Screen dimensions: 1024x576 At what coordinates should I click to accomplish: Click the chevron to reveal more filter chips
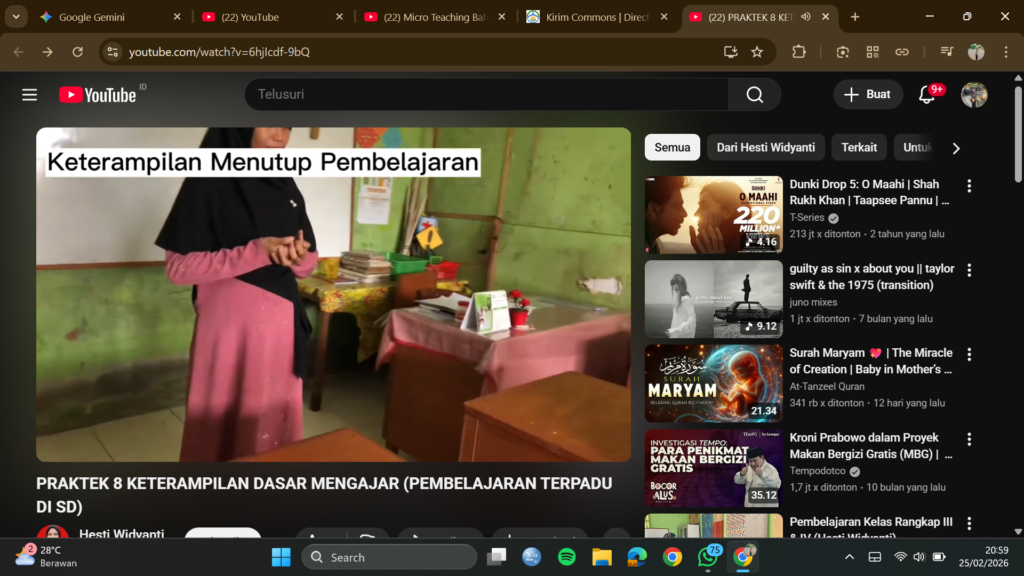(956, 147)
